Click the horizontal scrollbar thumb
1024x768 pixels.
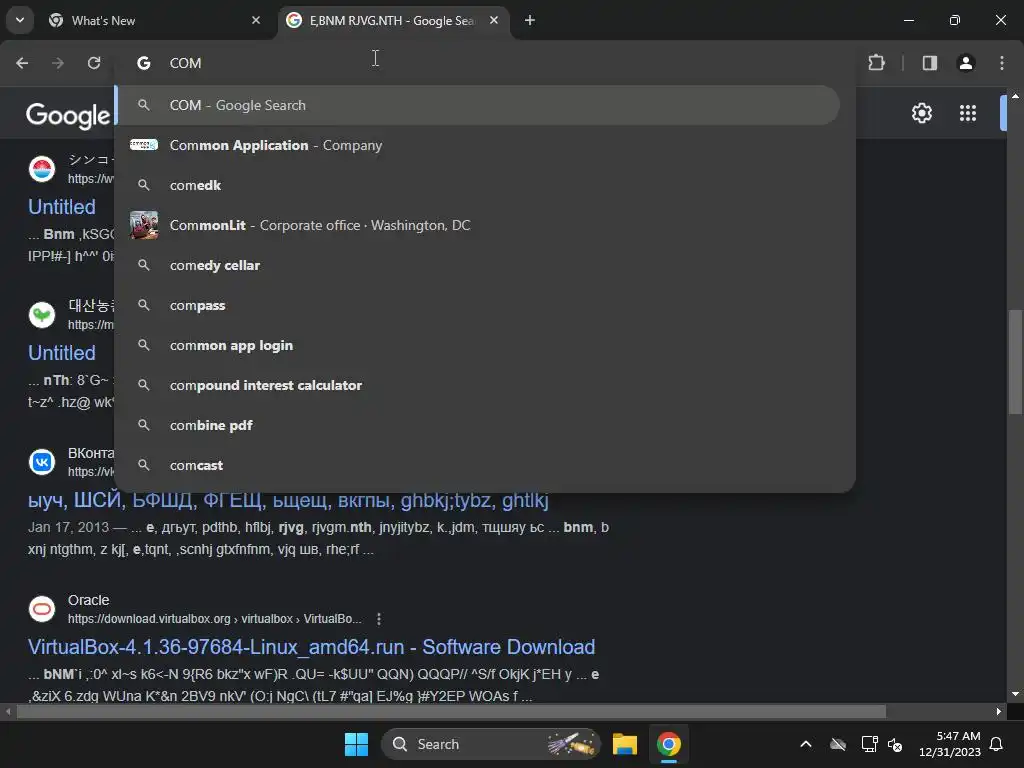(451, 711)
